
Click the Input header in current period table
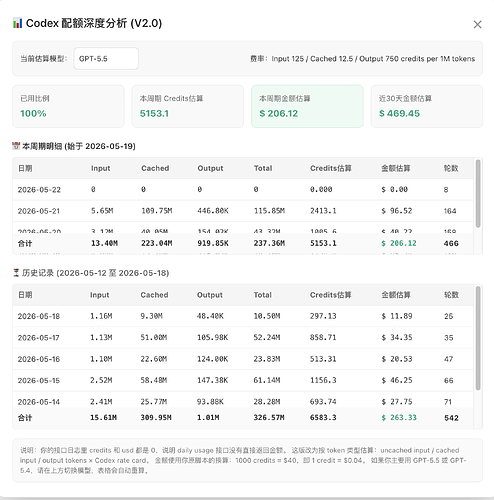click(x=100, y=168)
